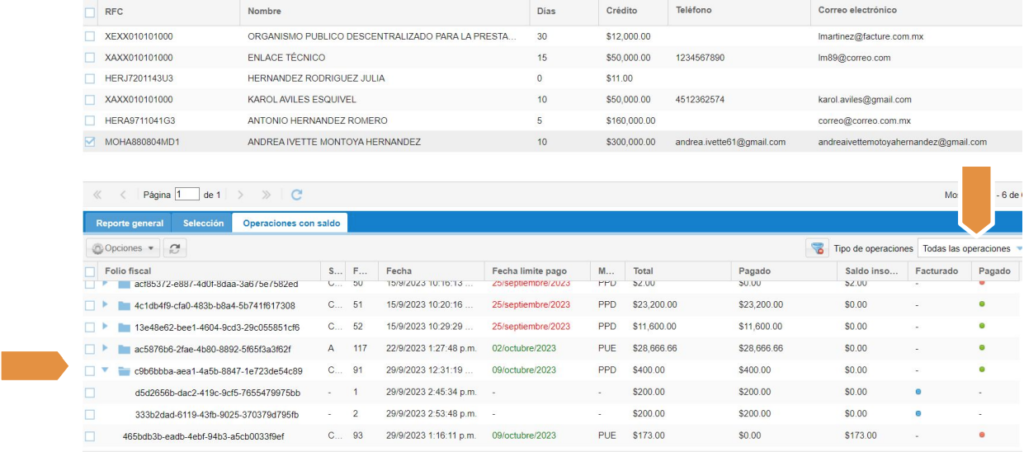Switch to the Selección tab
The height and width of the screenshot is (452, 1024).
click(x=202, y=223)
